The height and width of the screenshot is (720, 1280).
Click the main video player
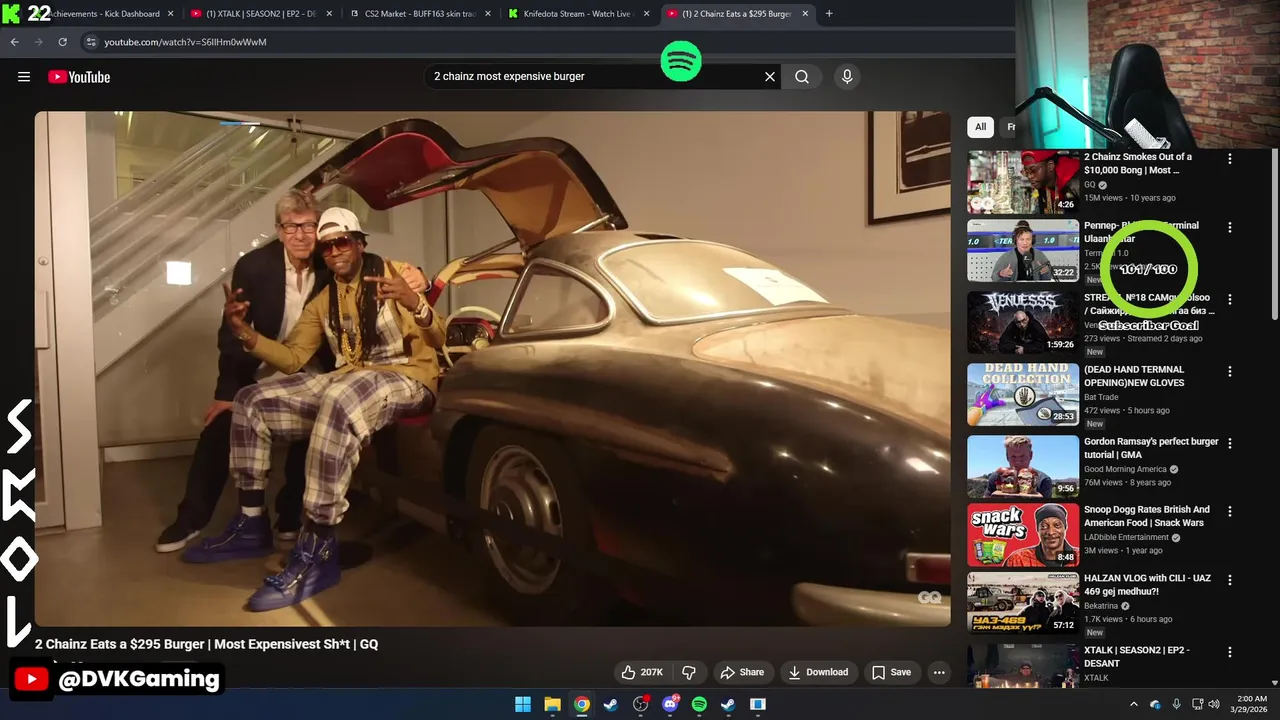pos(492,368)
